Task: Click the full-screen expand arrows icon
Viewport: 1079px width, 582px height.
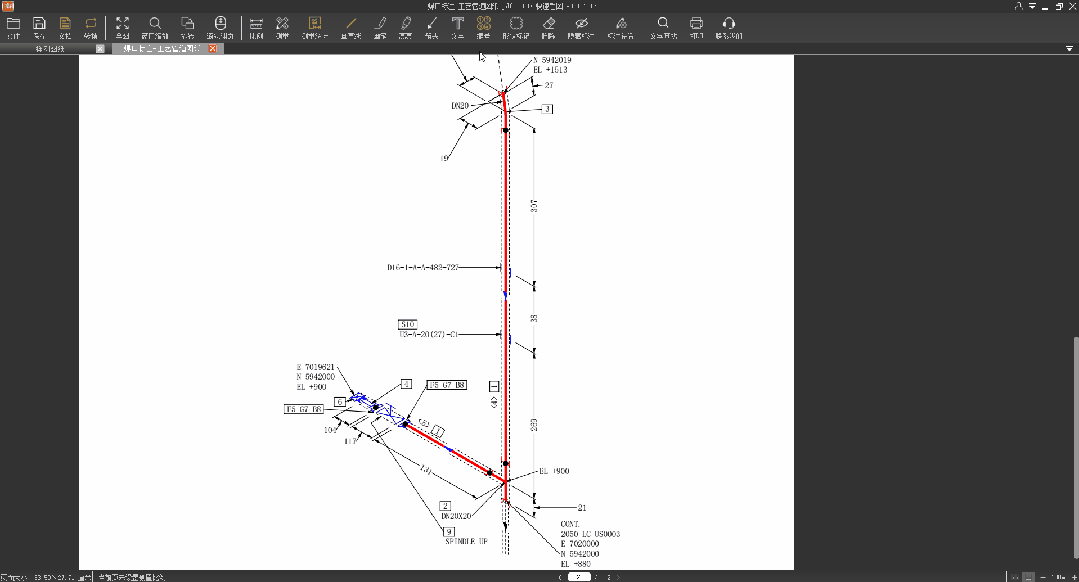Action: (122, 23)
